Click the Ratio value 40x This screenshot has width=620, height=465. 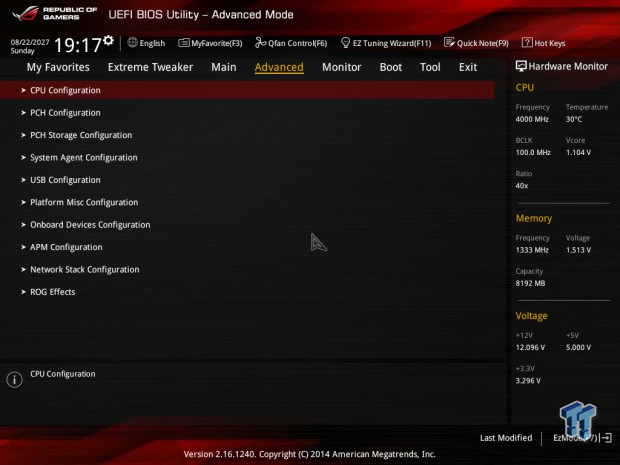point(522,185)
